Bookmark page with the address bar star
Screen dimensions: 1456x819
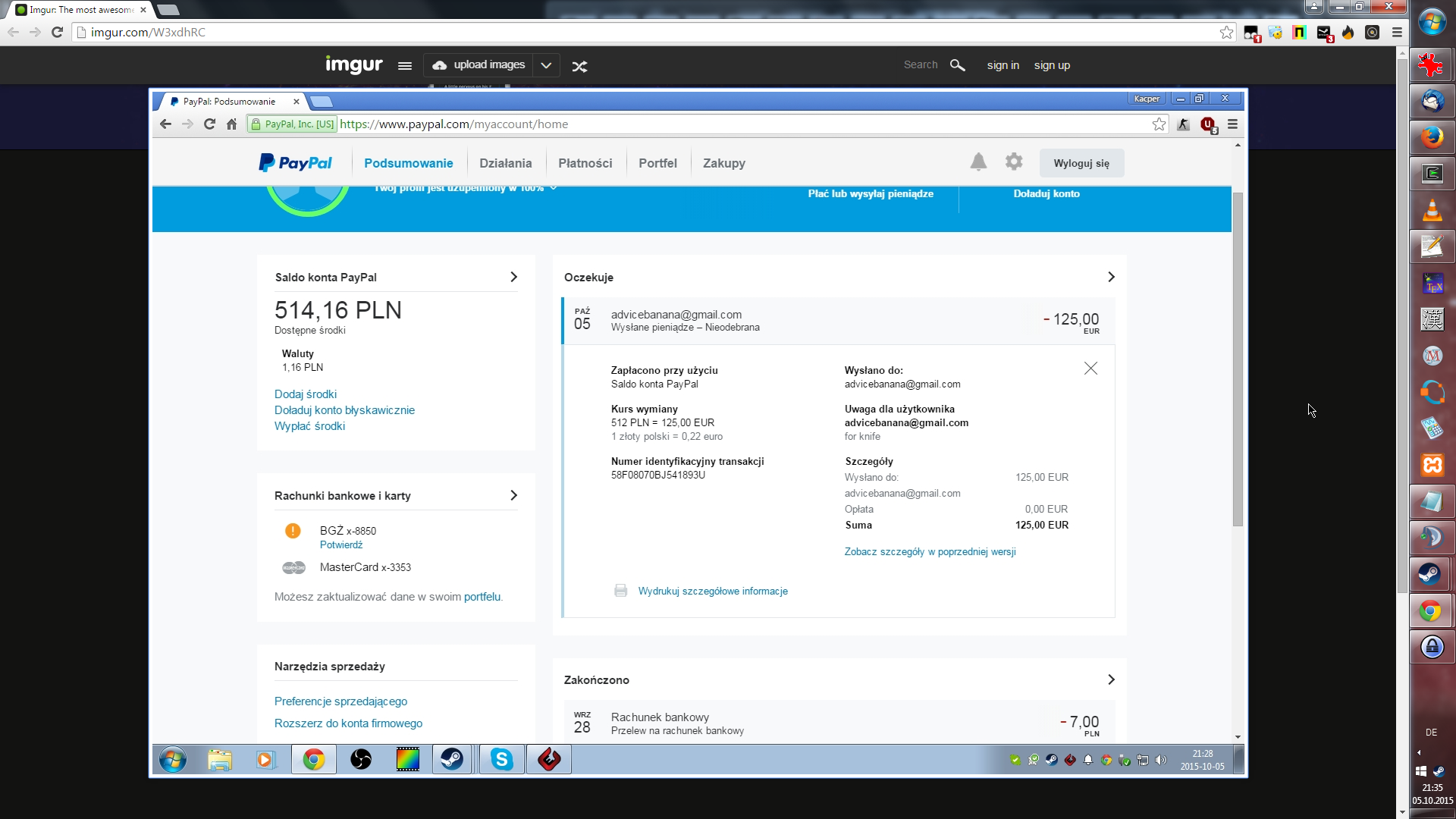(x=1226, y=32)
